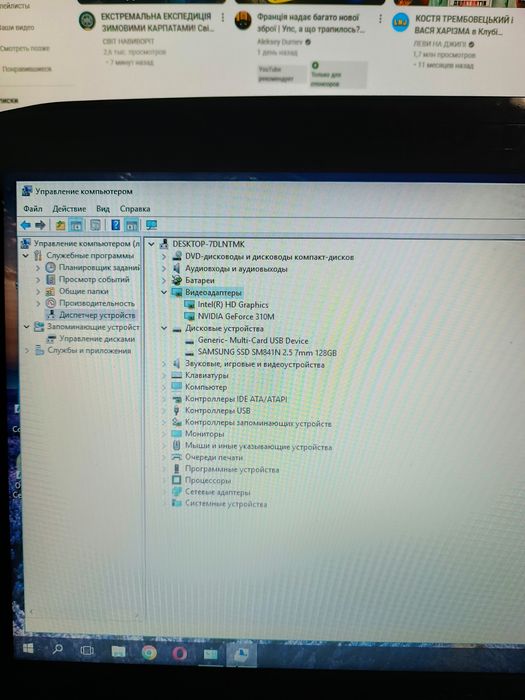
Task: Collapse the Запоминающие устройства node
Action: pos(26,327)
